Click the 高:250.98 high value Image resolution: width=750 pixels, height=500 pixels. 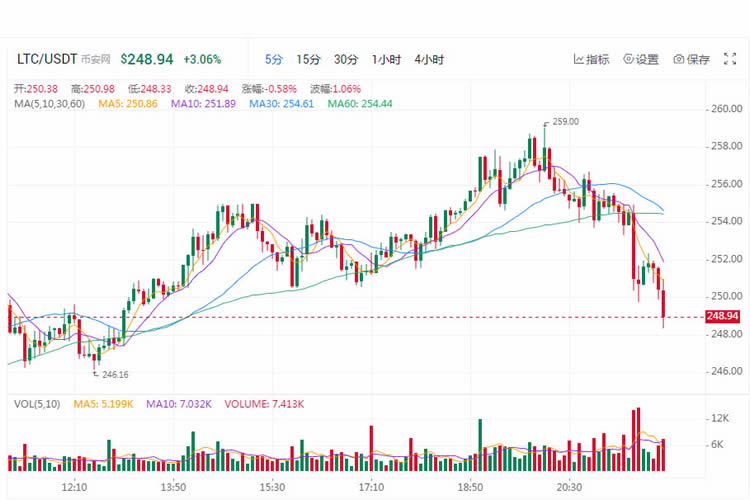click(93, 89)
